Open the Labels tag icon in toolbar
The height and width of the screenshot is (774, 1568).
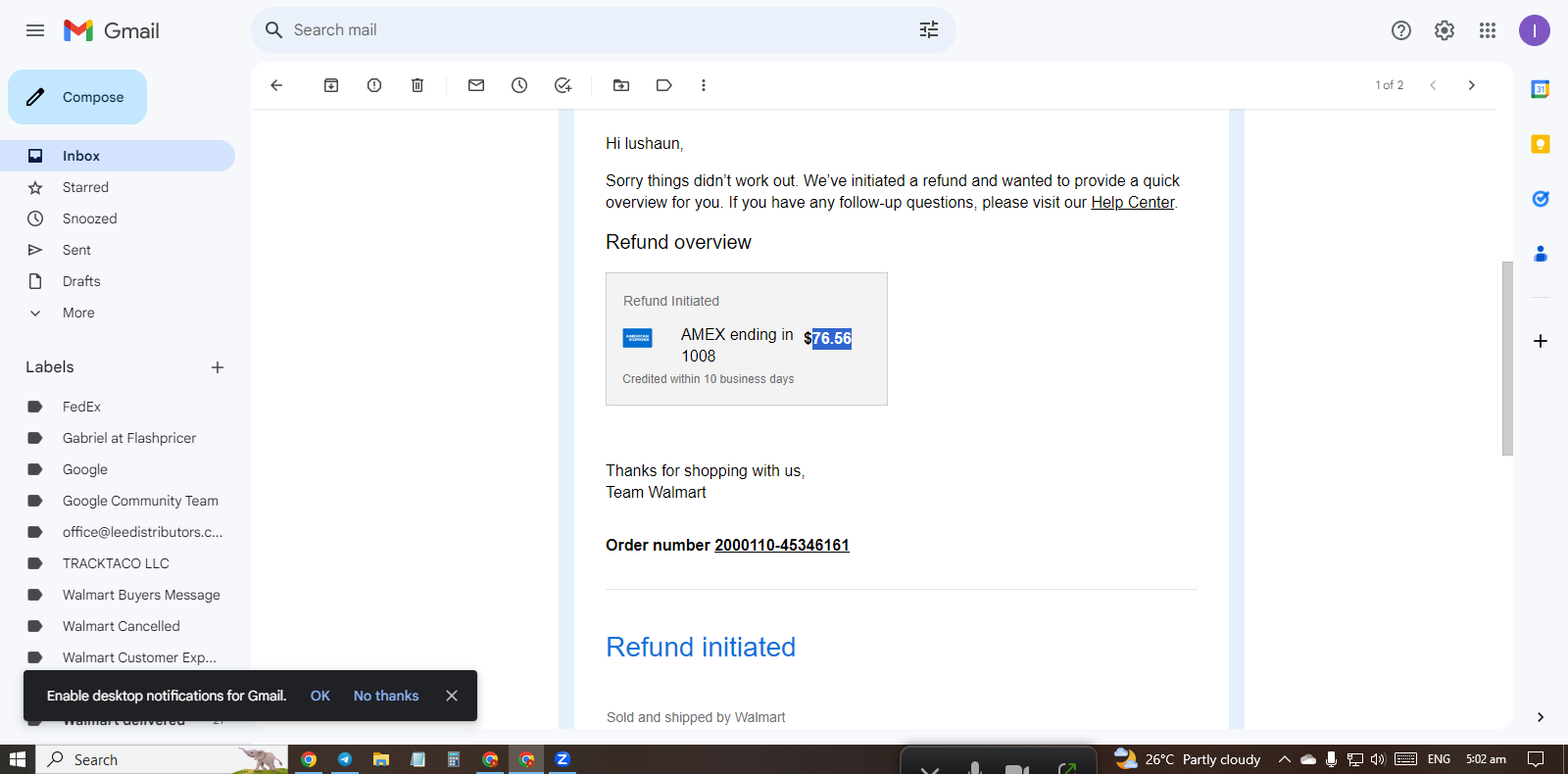tap(664, 85)
